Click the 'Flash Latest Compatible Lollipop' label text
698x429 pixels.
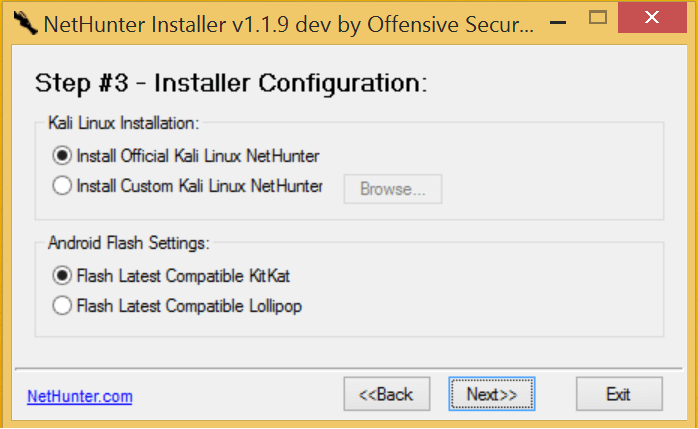pos(189,306)
